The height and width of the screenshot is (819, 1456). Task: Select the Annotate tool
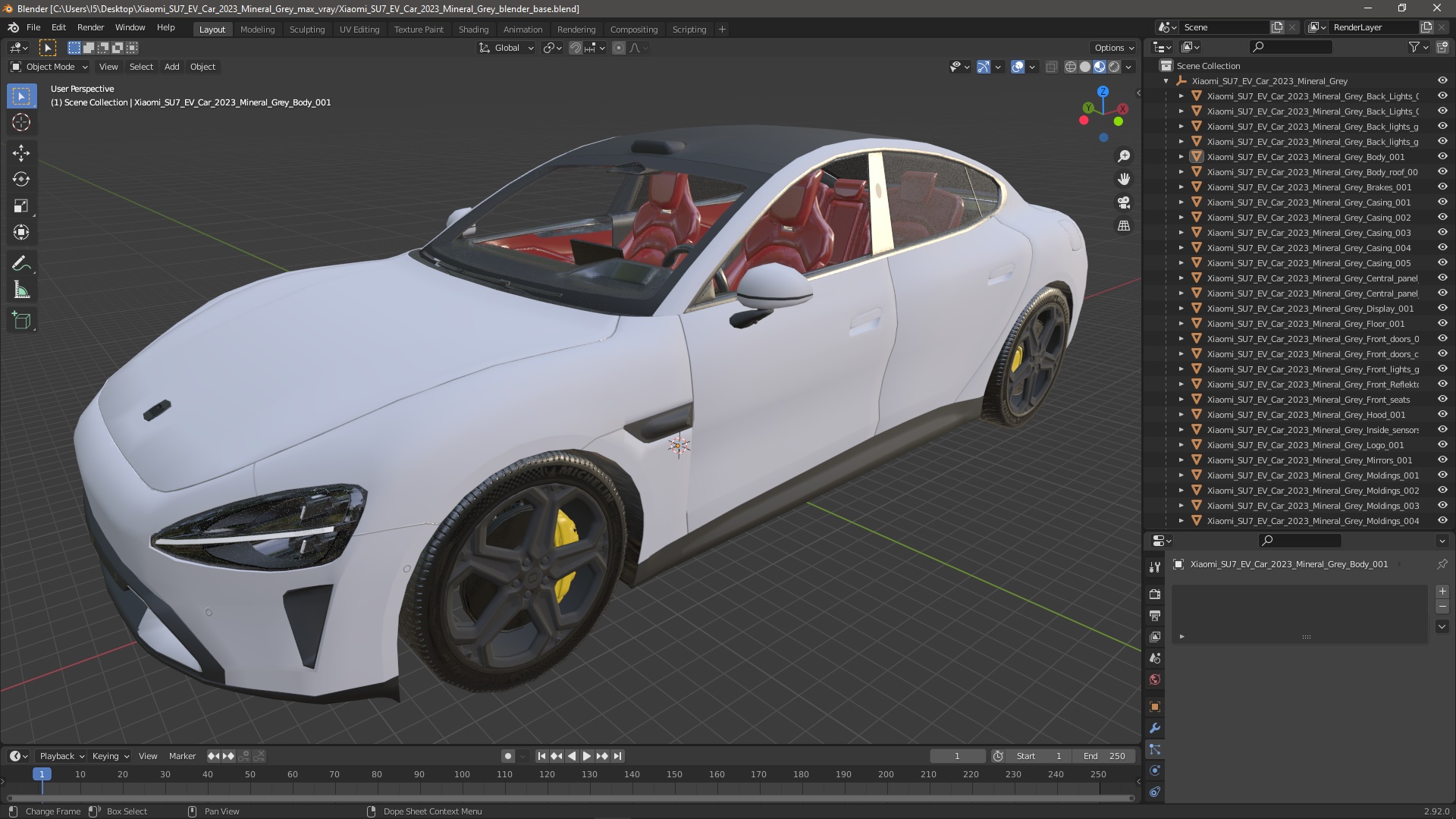(21, 263)
